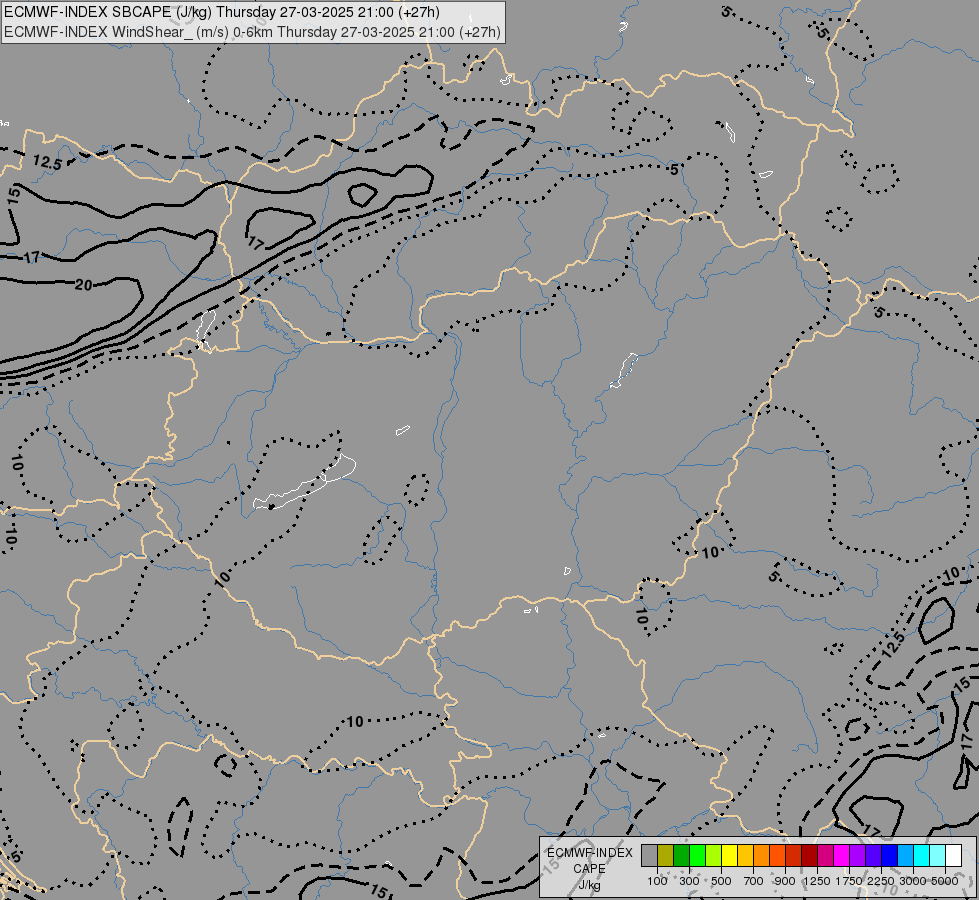
Task: Select the olive swatch in the CAPE legend
Action: [666, 856]
